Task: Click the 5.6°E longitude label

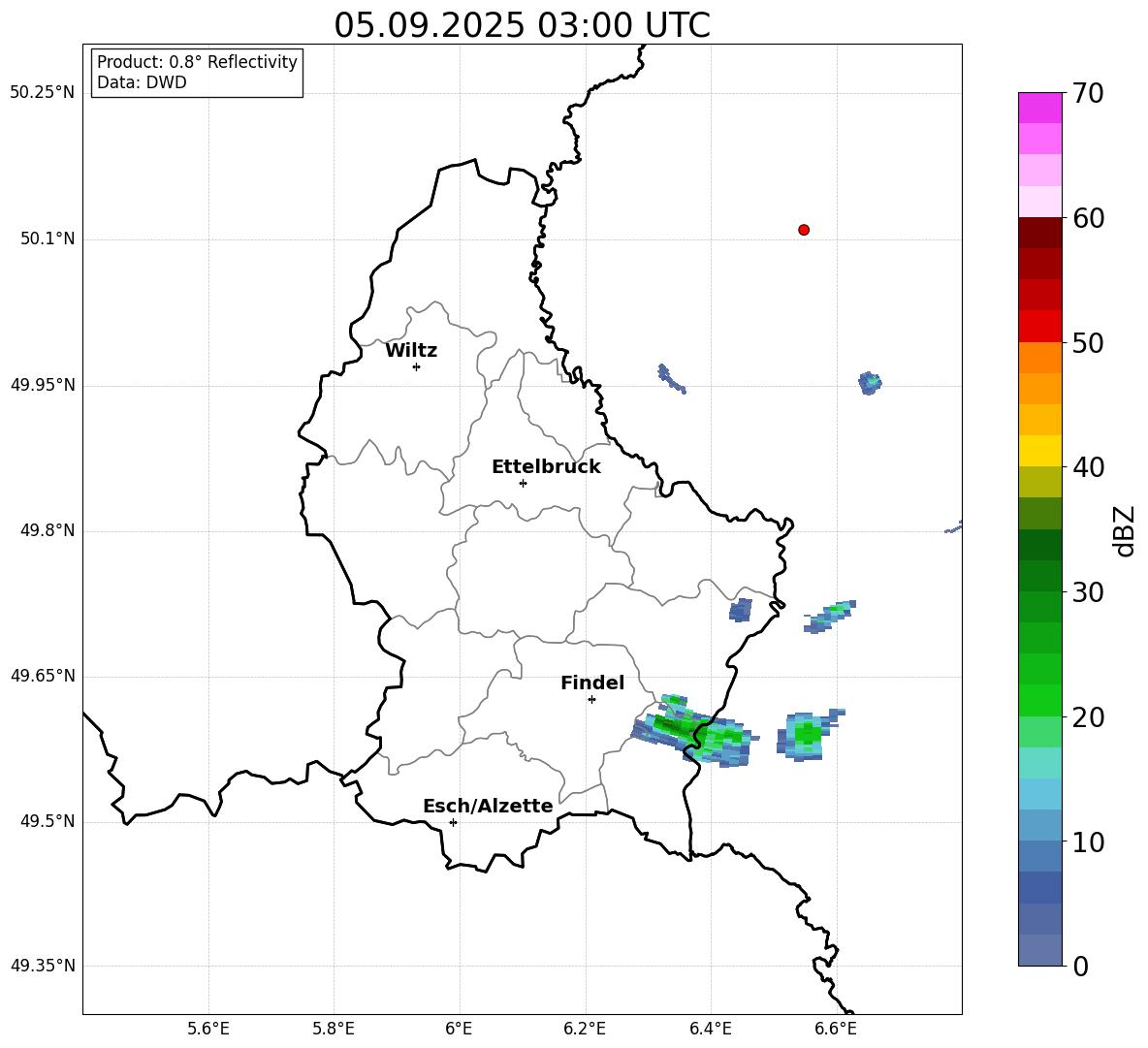Action: (208, 1029)
